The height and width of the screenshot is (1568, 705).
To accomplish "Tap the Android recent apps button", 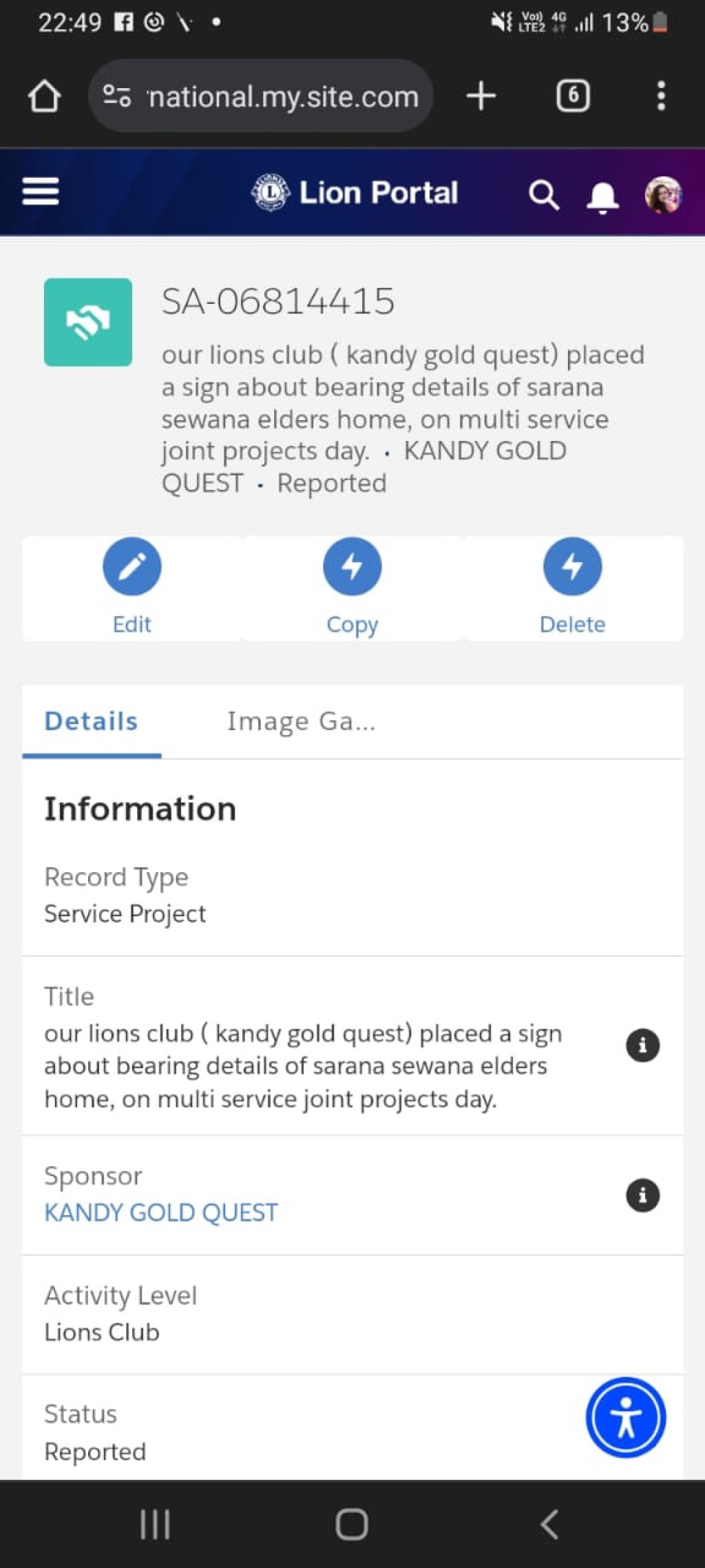I will click(x=155, y=1525).
